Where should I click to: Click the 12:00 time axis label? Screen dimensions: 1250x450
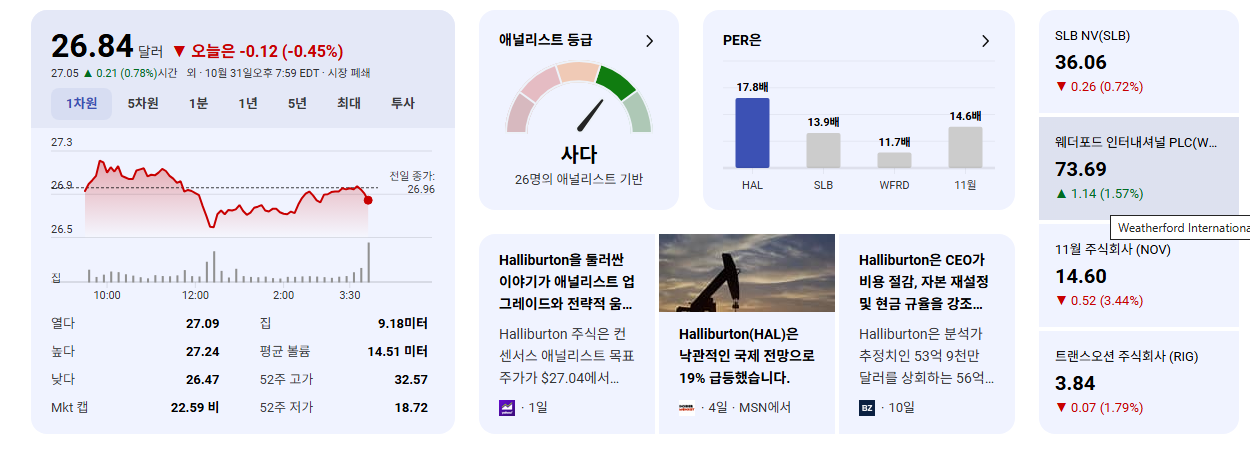195,295
